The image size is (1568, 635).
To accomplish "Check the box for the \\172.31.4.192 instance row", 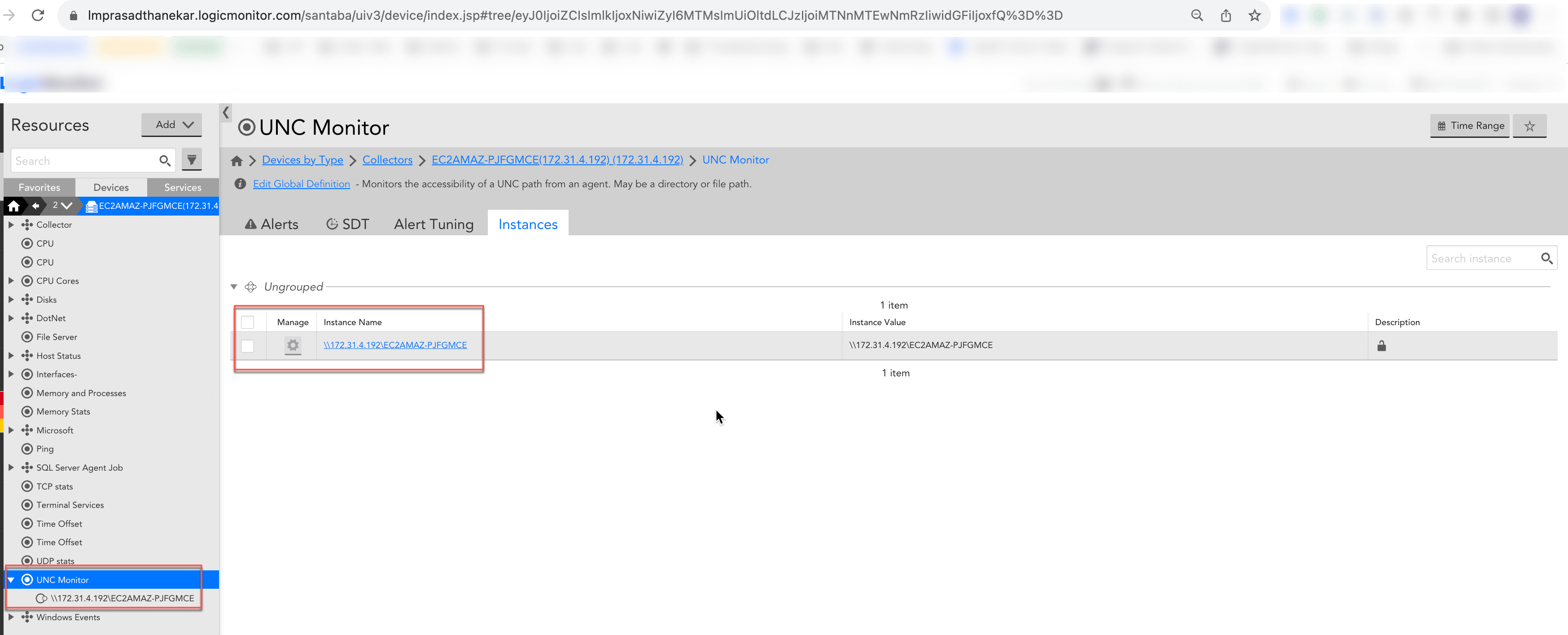I will click(x=248, y=345).
